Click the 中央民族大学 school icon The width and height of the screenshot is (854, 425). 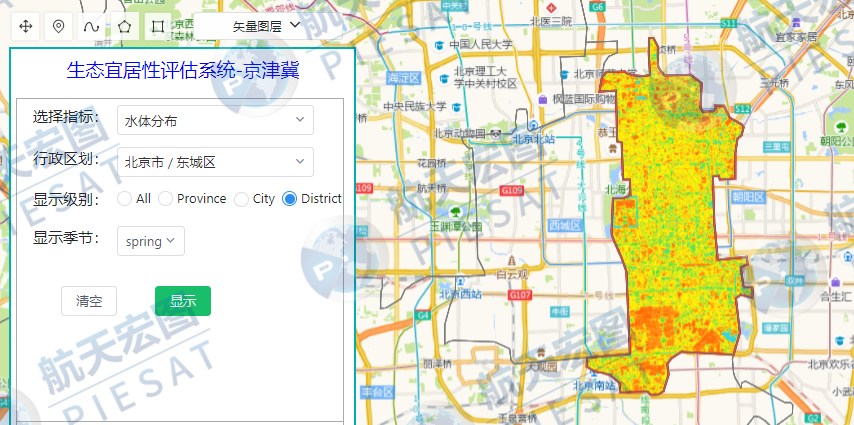tap(456, 107)
